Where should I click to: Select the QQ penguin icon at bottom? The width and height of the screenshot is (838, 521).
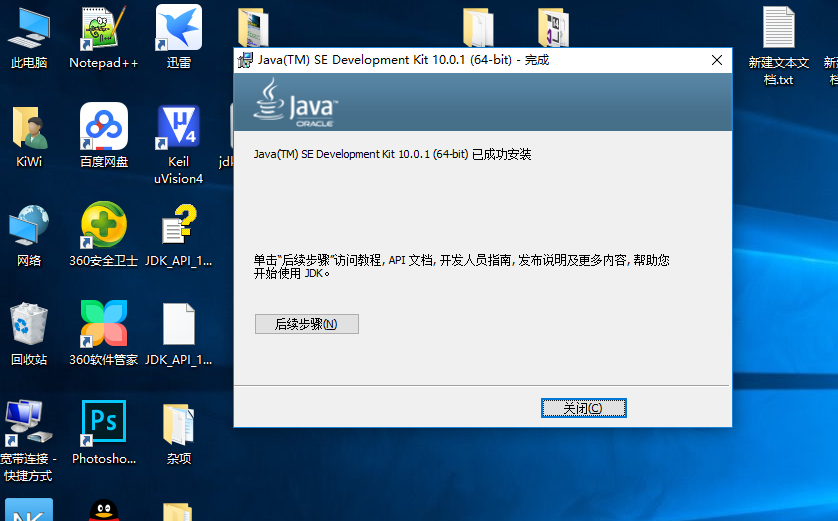tap(104, 510)
